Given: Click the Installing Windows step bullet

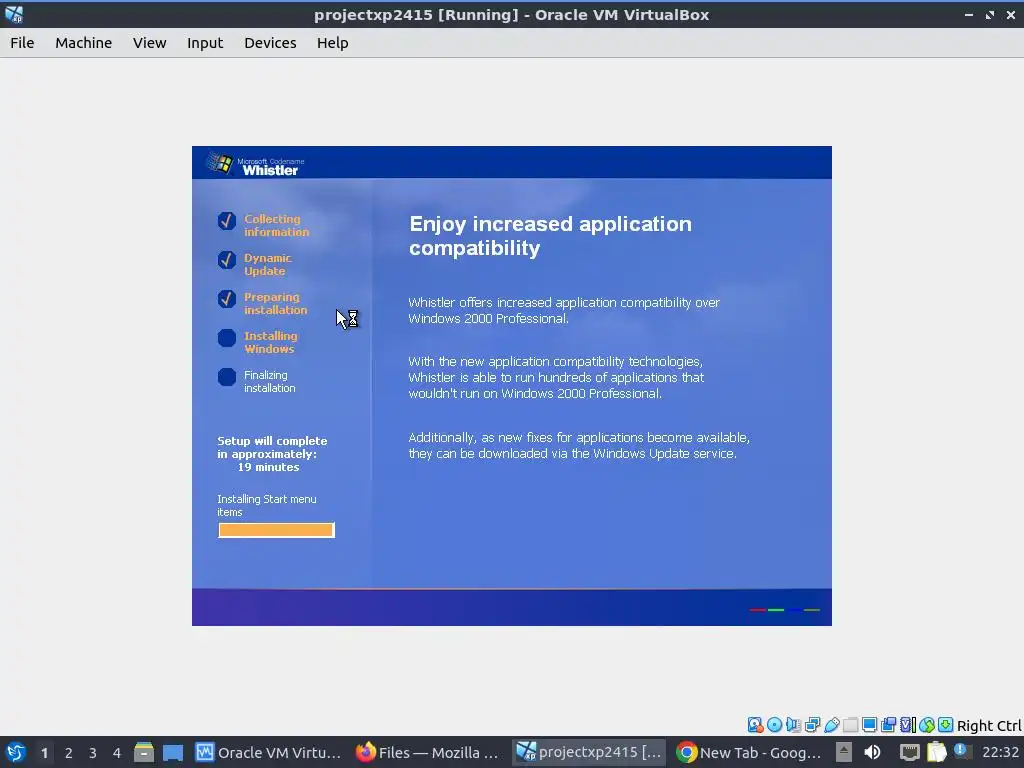Looking at the screenshot, I should tap(227, 338).
